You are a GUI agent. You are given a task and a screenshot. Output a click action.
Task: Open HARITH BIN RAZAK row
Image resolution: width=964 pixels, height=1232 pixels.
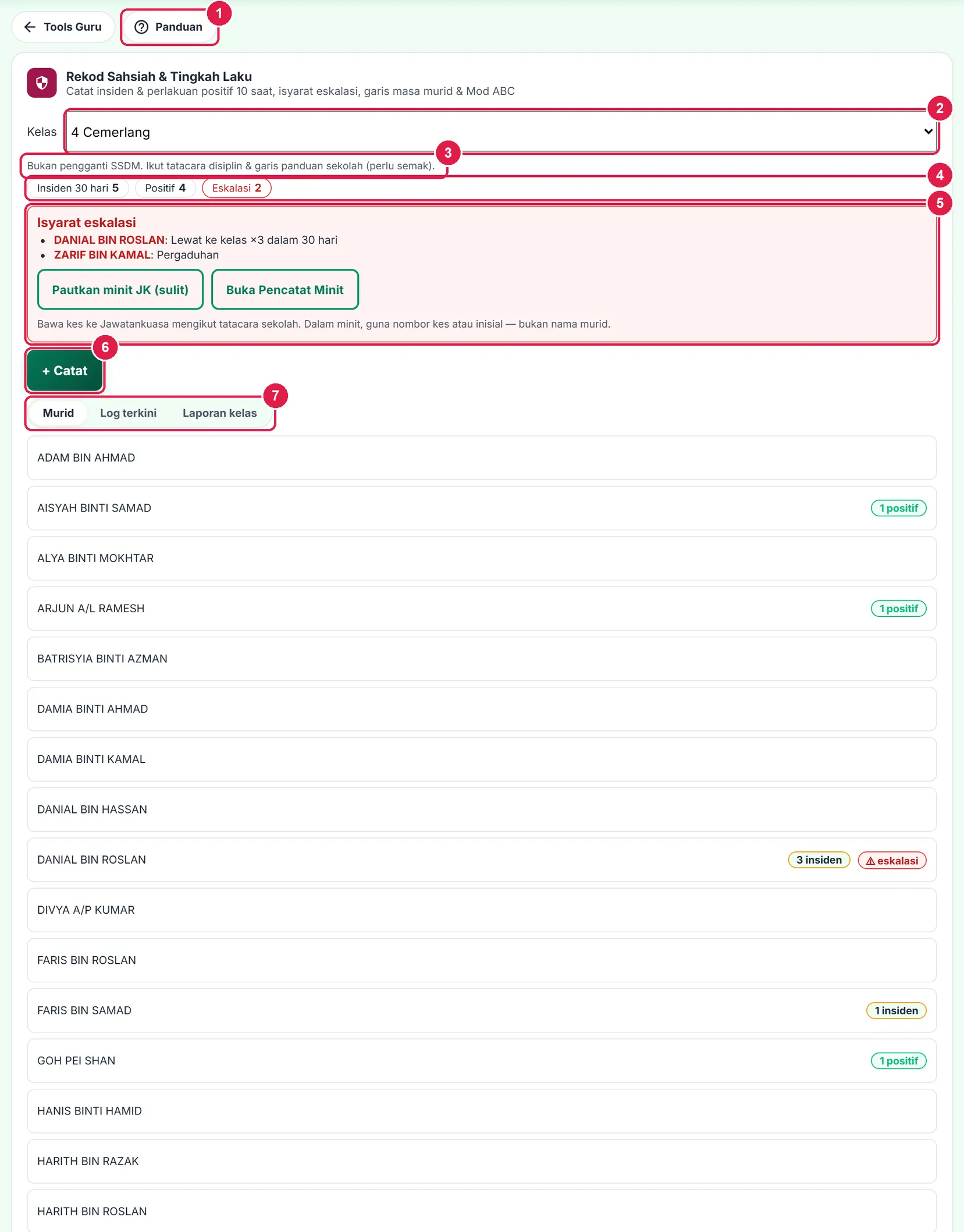(482, 1162)
